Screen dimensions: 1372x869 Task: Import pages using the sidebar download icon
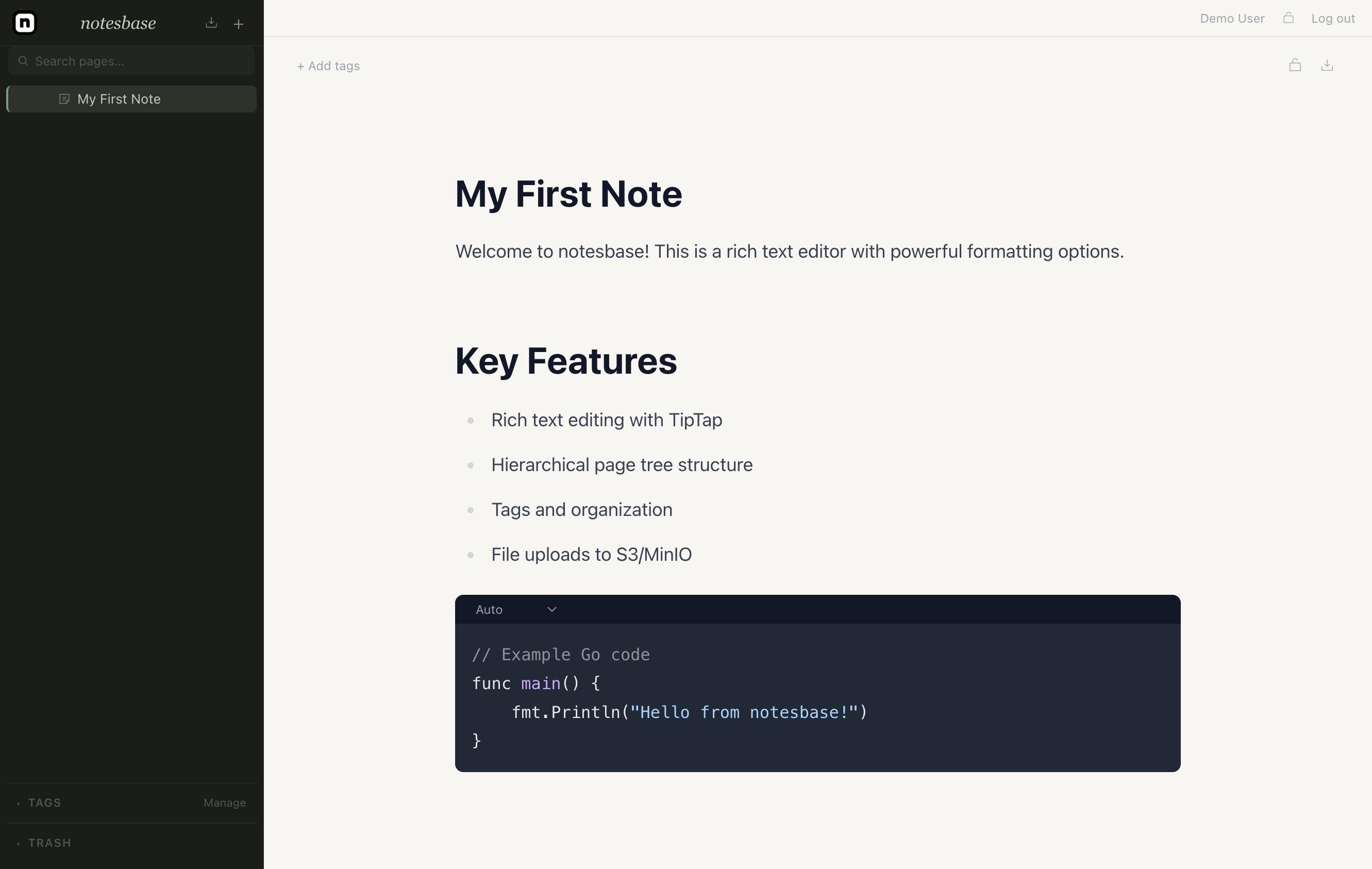210,23
